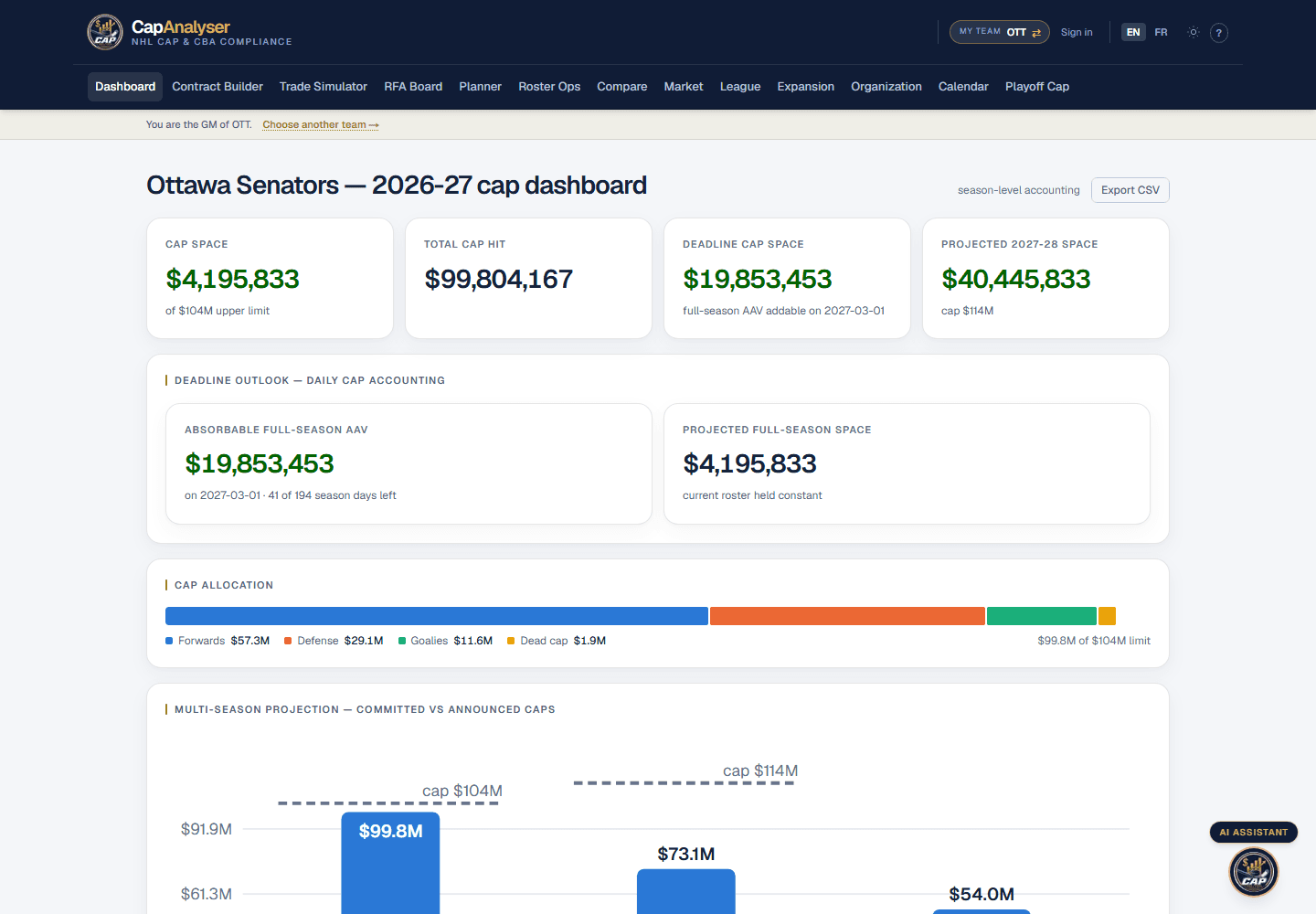Screen dimensions: 1316x914
Task: Click the $99.8M projection bar
Action: tap(390, 863)
